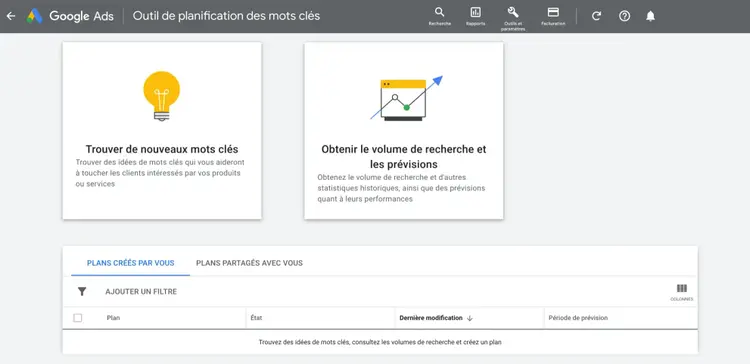Open Obtenir le volume de recherche card
Image resolution: width=750 pixels, height=364 pixels.
point(404,131)
